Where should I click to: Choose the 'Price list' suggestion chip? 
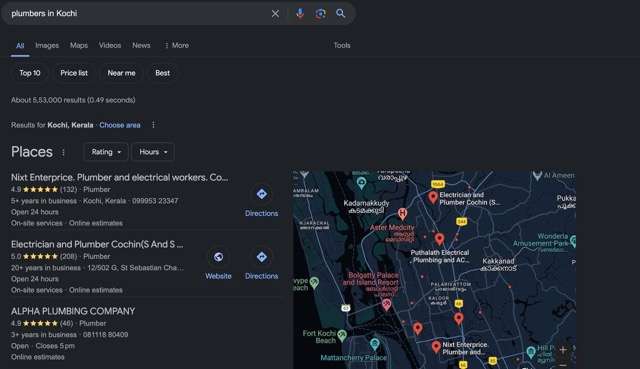(74, 73)
